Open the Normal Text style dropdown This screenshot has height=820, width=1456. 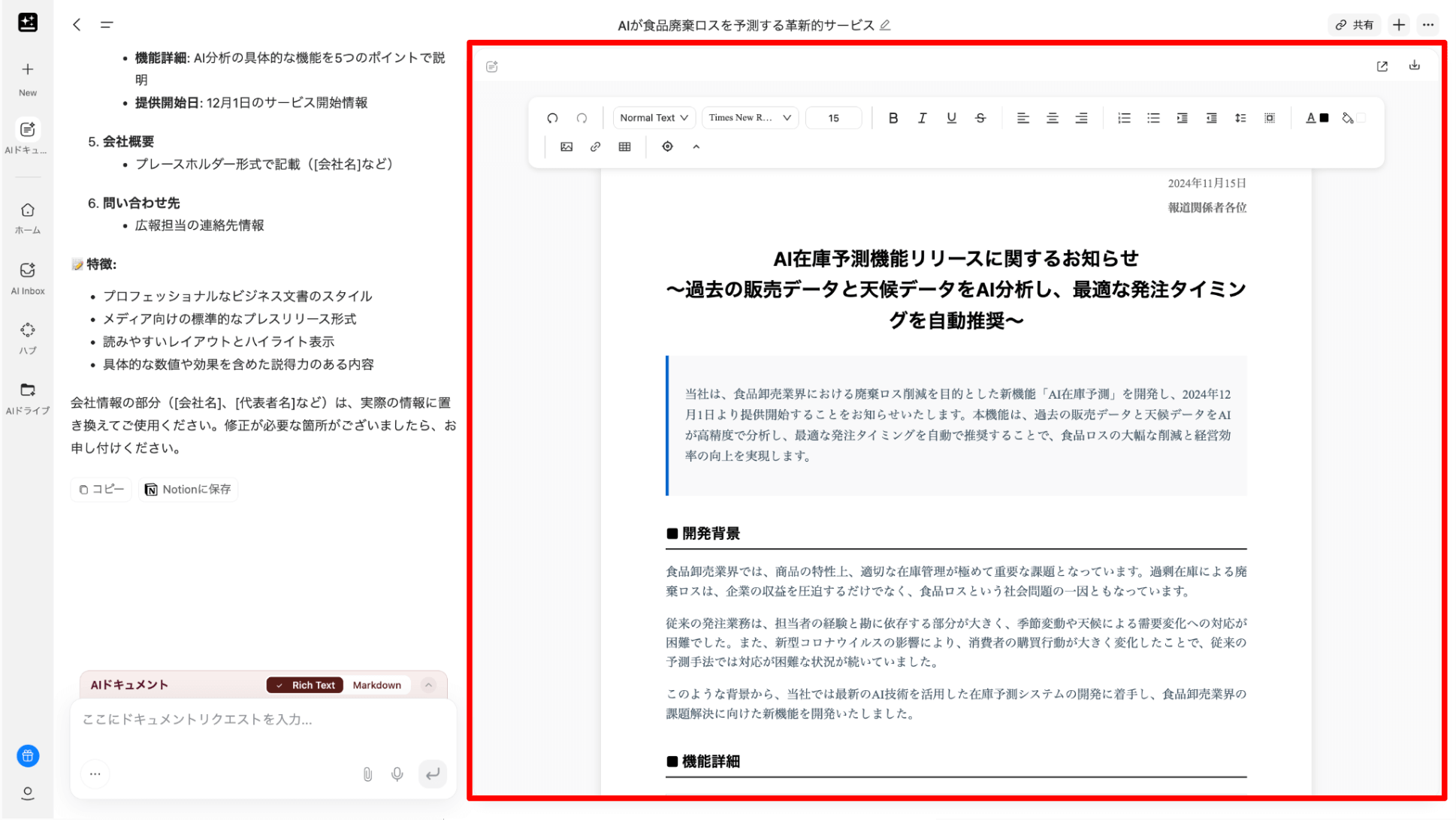click(653, 118)
